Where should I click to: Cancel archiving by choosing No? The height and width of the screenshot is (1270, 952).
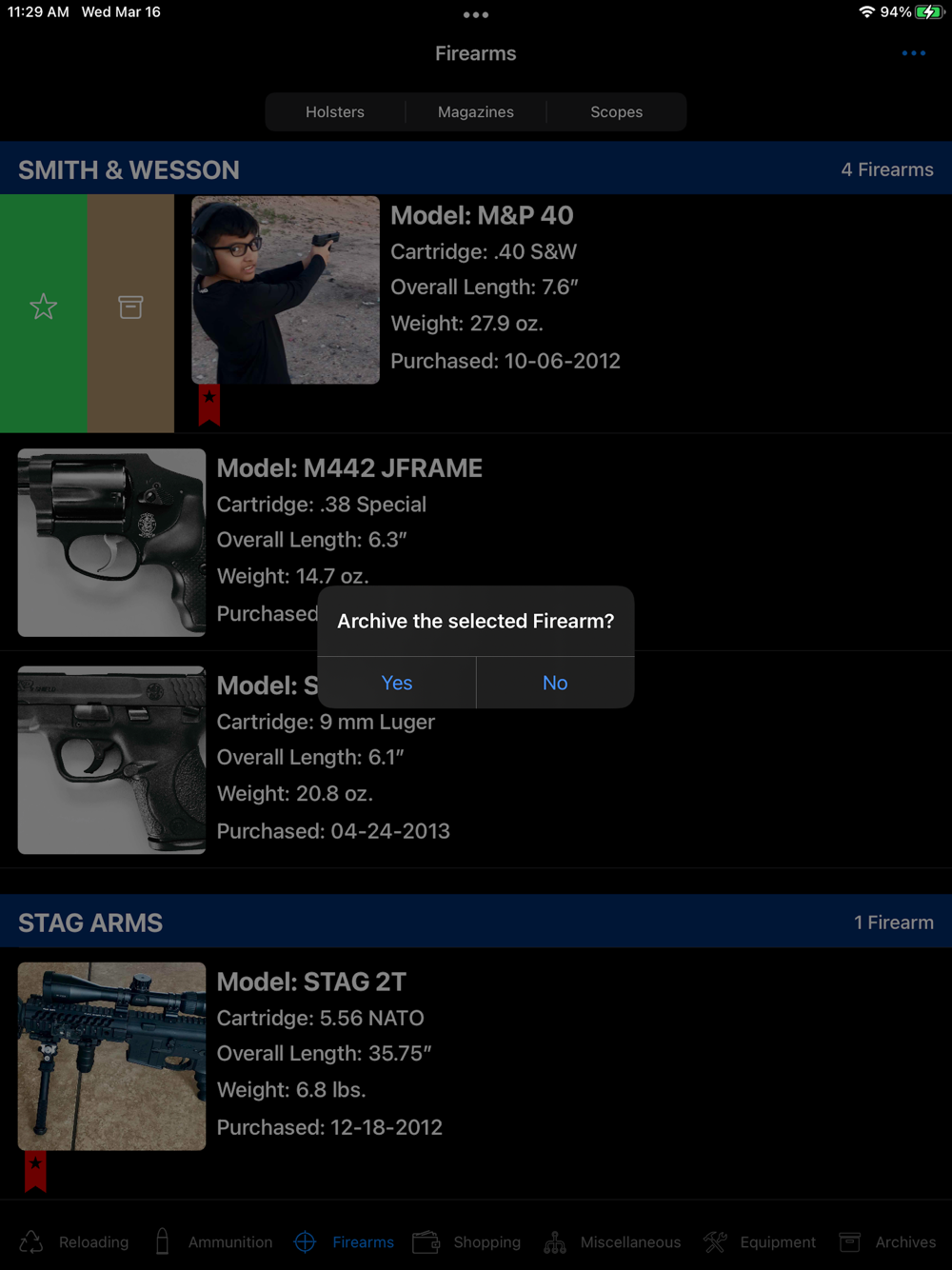(x=555, y=683)
